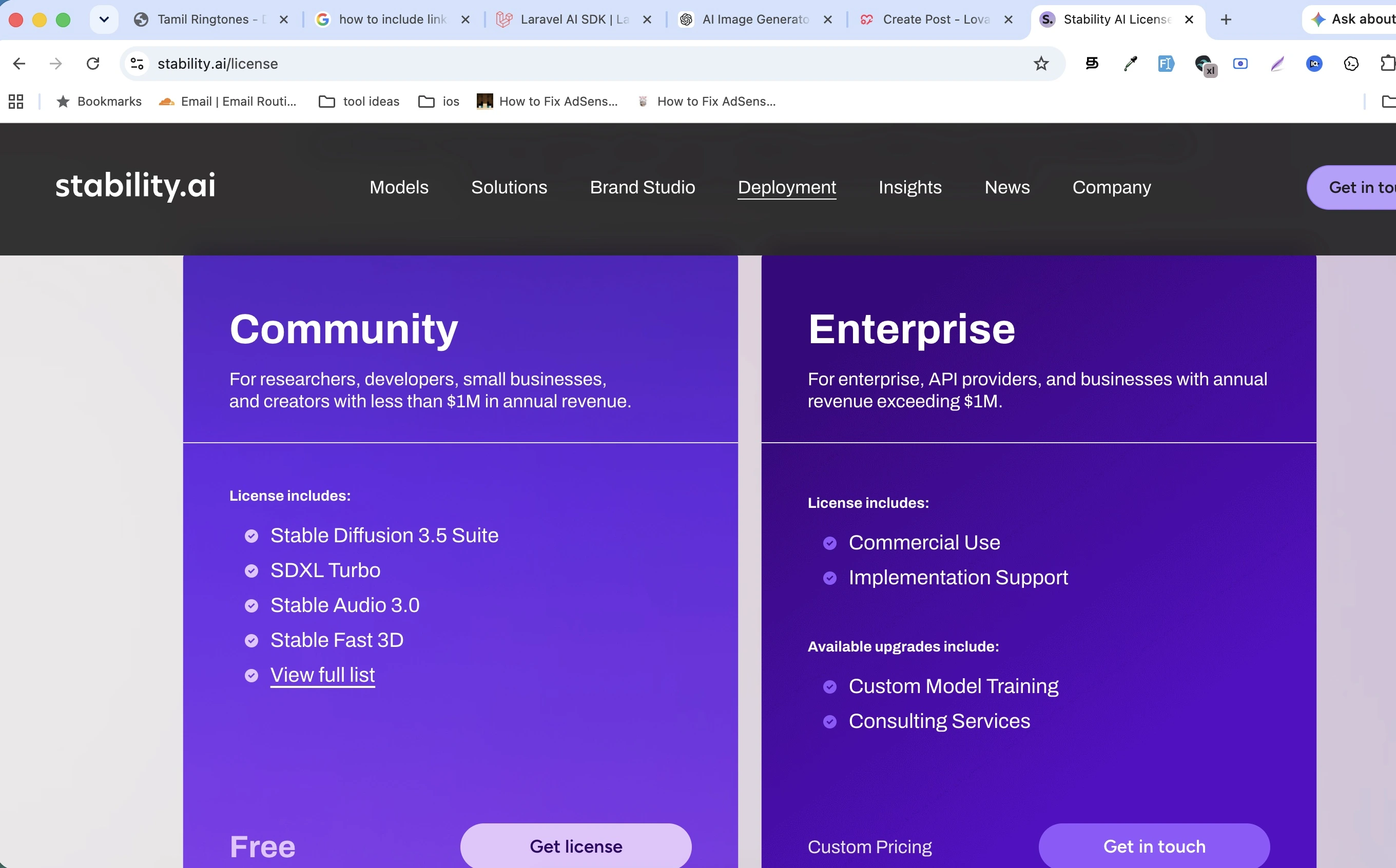Open a new browser tab
The image size is (1396, 868).
point(1226,19)
